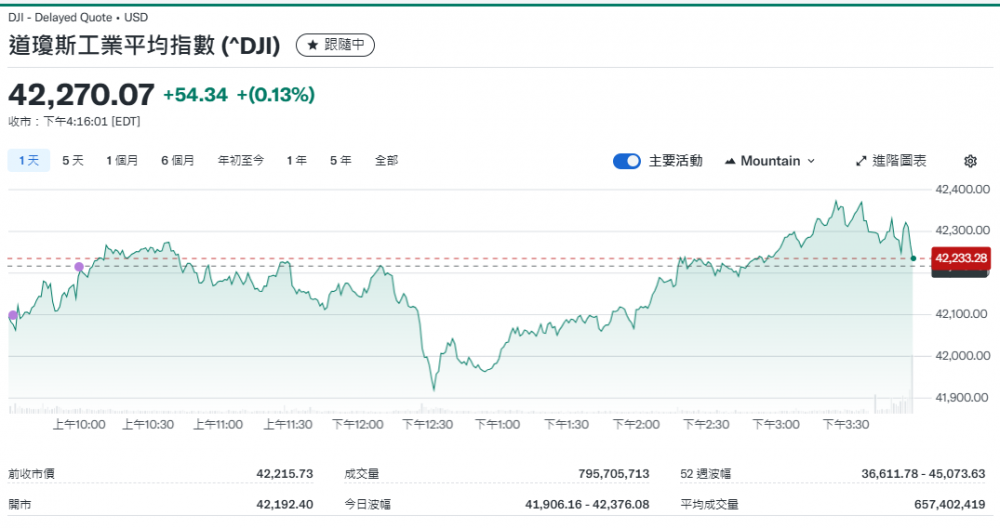Choose the 年初至今 range
Screen dimensions: 1000x528
[x=241, y=160]
